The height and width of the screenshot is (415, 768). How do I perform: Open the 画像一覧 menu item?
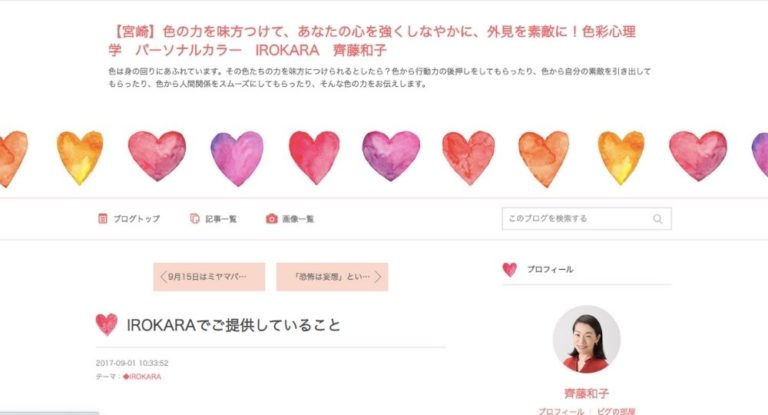pos(298,219)
